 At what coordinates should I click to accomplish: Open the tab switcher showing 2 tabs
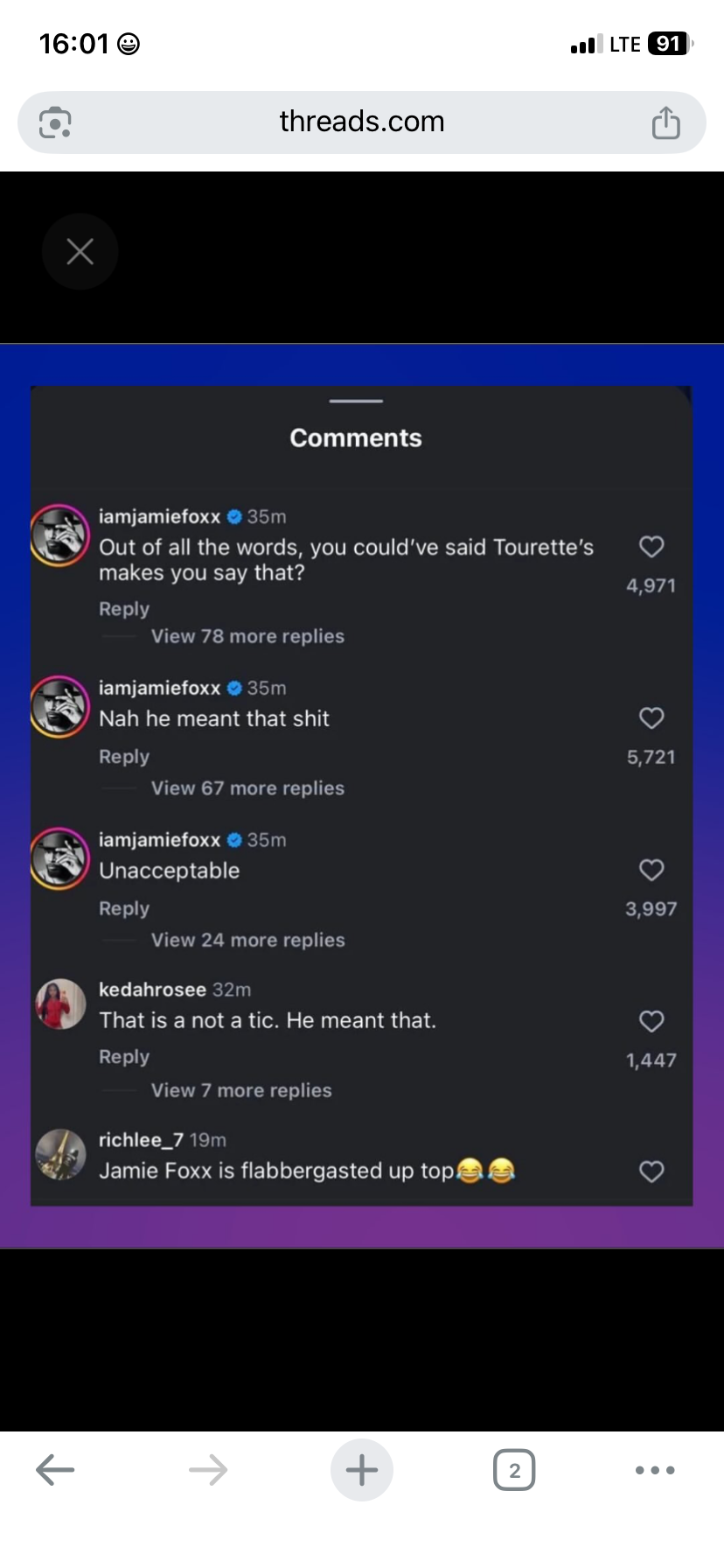514,1470
